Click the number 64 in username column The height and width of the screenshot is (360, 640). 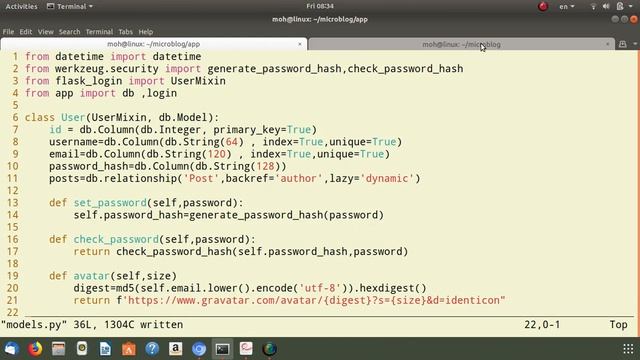[x=231, y=142]
